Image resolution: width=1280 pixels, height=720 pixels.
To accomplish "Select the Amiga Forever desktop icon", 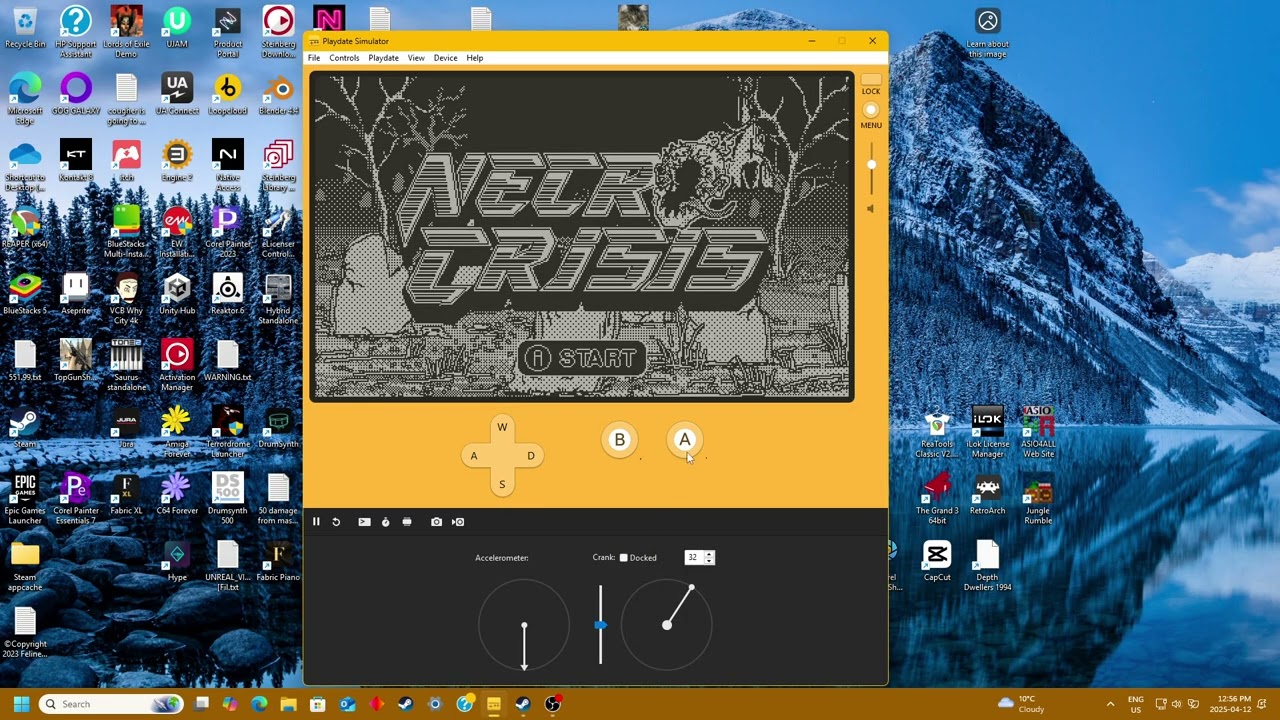I will tap(177, 432).
